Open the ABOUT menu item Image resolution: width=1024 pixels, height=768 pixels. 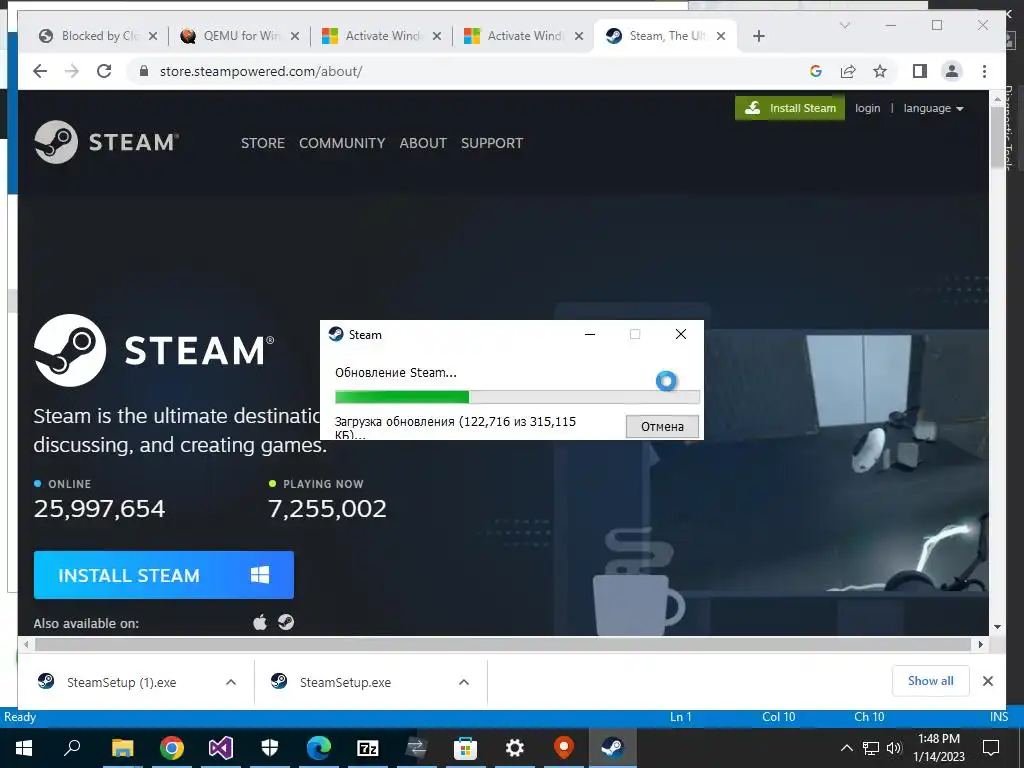pyautogui.click(x=423, y=143)
